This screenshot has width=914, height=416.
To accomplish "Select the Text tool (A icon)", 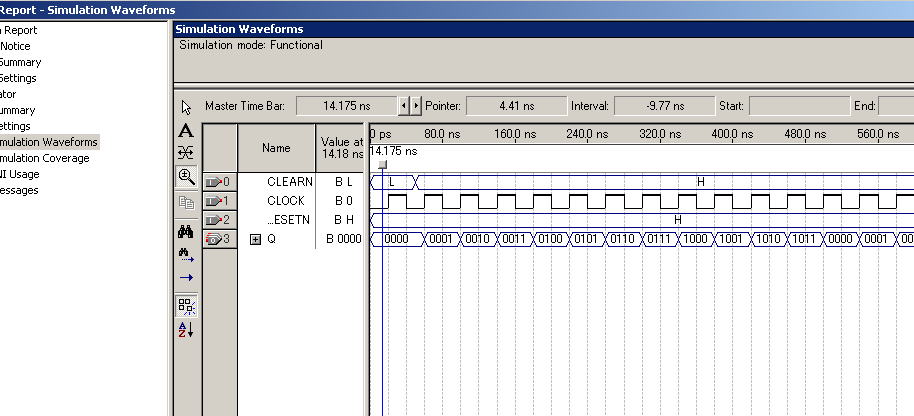I will [x=186, y=131].
